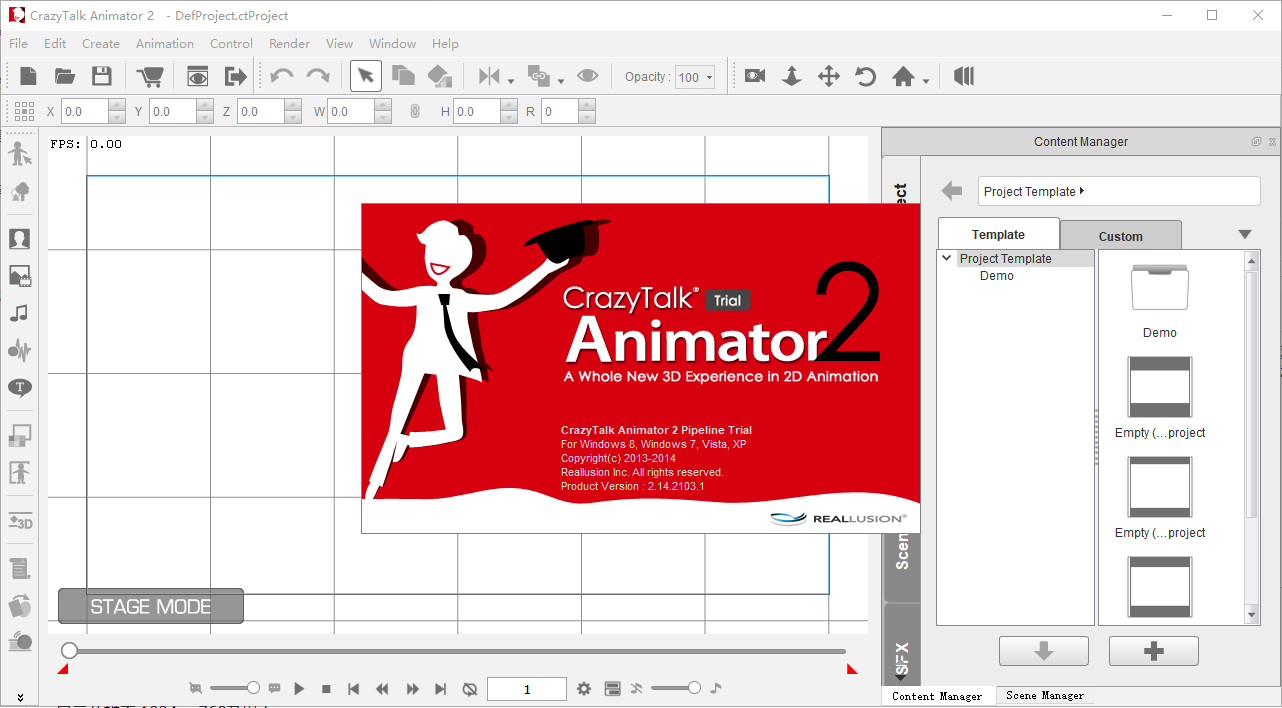The width and height of the screenshot is (1282, 708).
Task: Click the timeline playhead slider handle
Action: pyautogui.click(x=69, y=651)
